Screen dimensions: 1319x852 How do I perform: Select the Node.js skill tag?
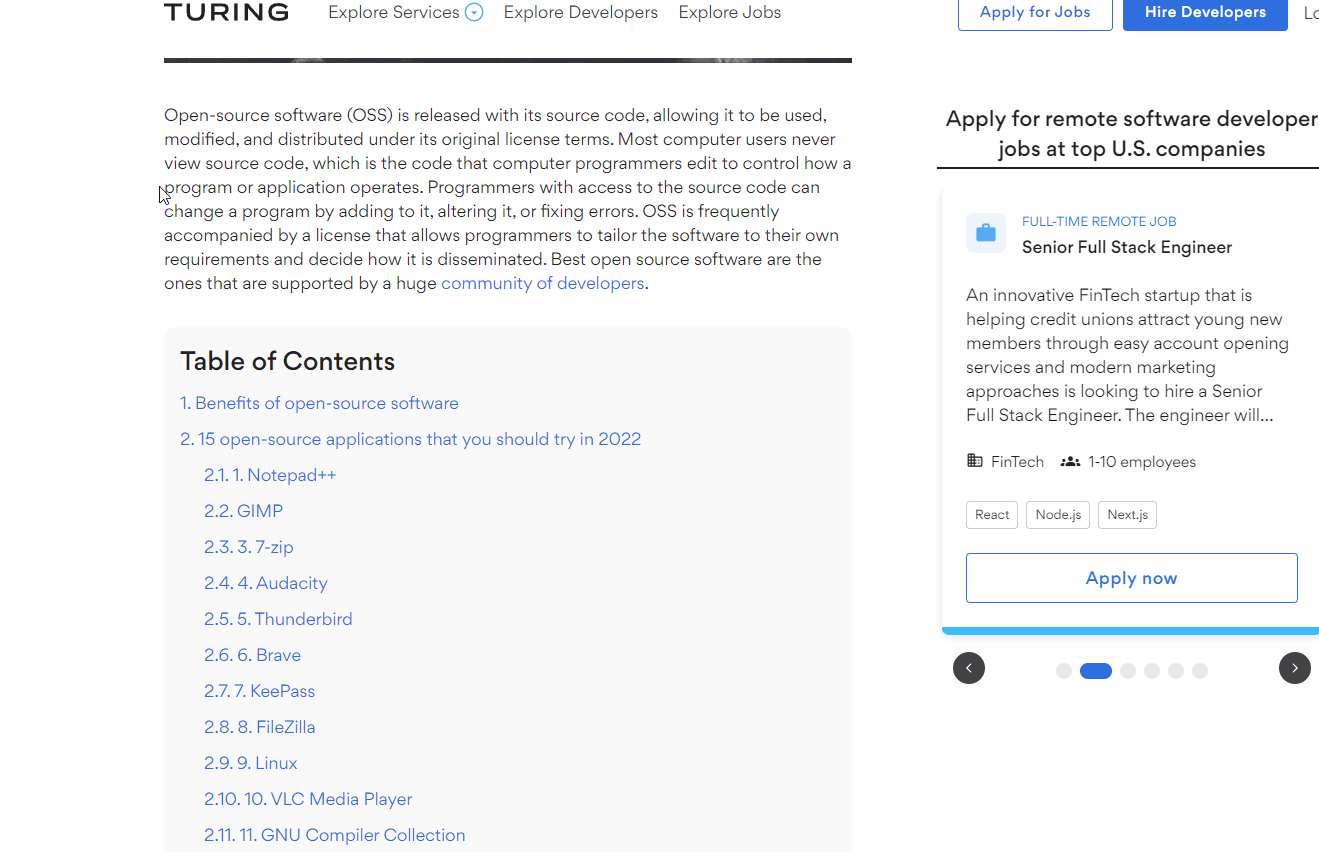point(1058,515)
